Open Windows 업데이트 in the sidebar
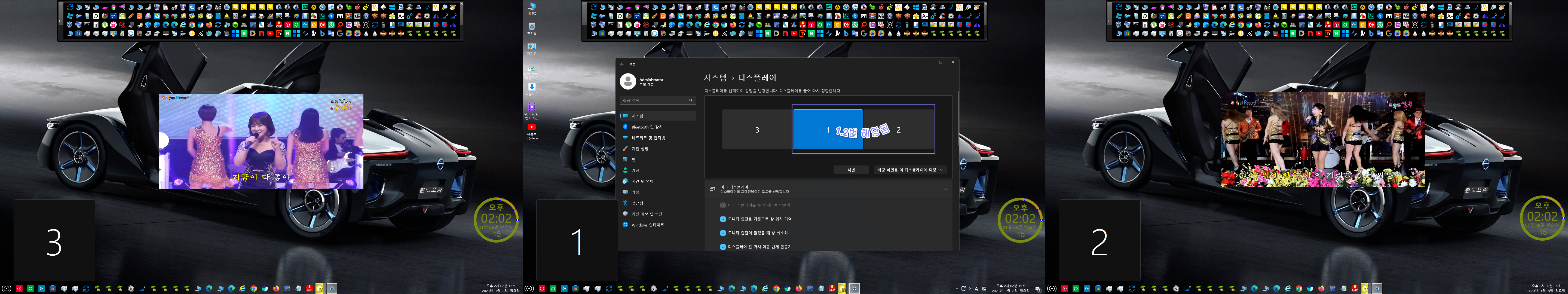The height and width of the screenshot is (294, 1568). pos(657,225)
